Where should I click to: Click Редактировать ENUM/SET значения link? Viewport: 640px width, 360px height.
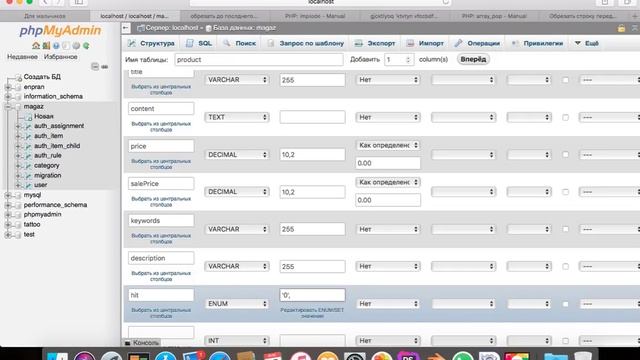312,313
